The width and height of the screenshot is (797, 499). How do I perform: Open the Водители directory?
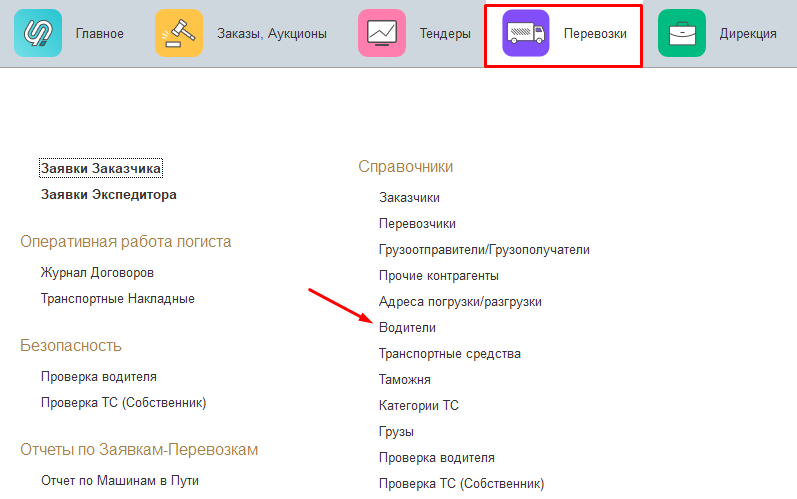407,328
